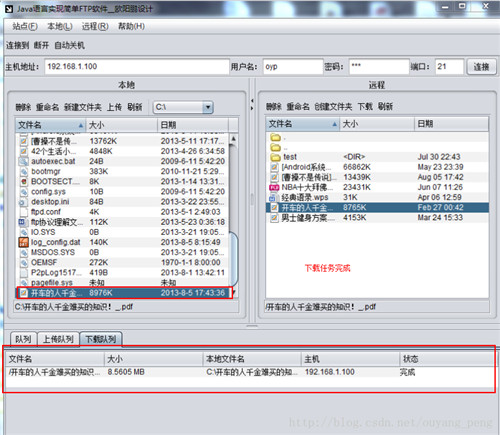The height and width of the screenshot is (435, 500).
Task: Switch to the 上传队列 tab
Action: coord(58,339)
